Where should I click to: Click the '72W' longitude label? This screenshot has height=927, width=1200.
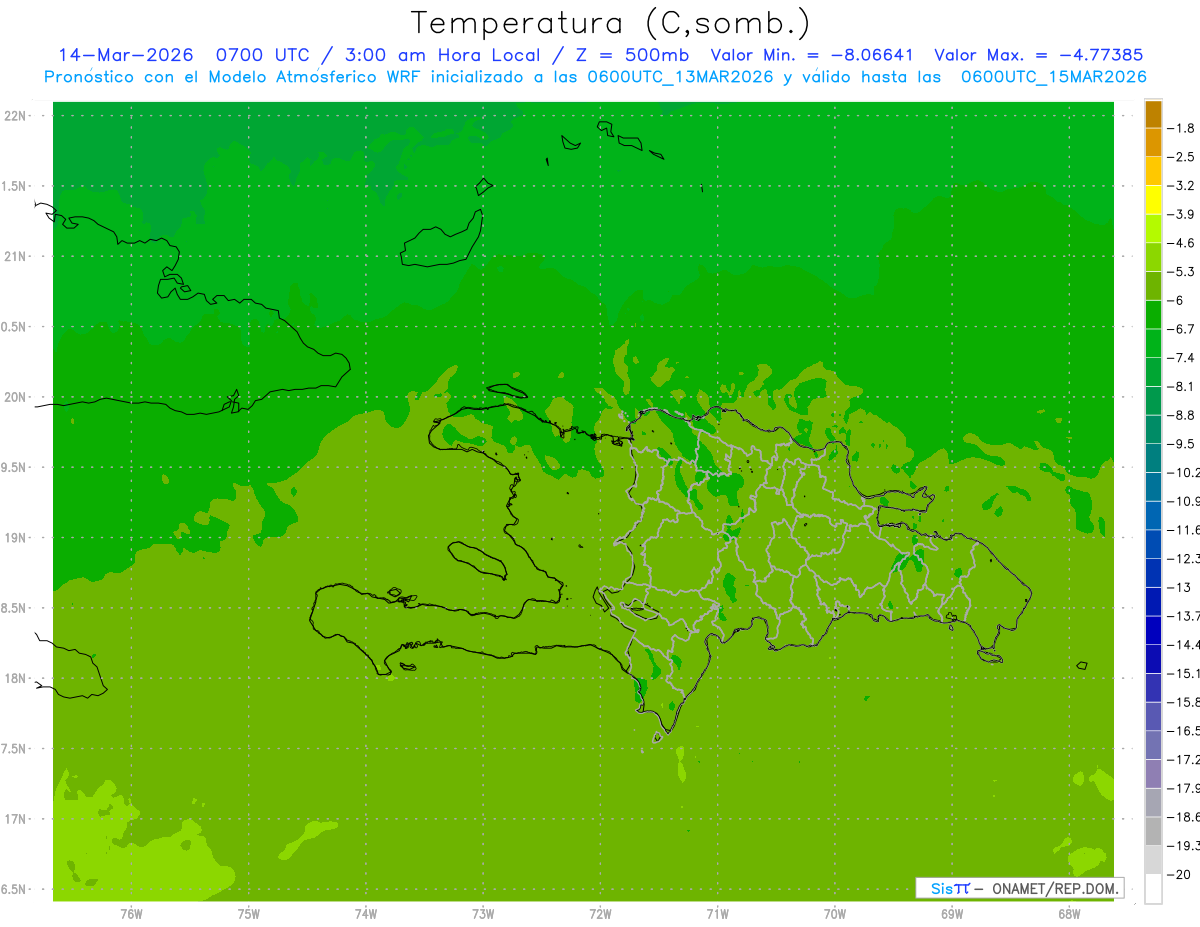click(600, 913)
